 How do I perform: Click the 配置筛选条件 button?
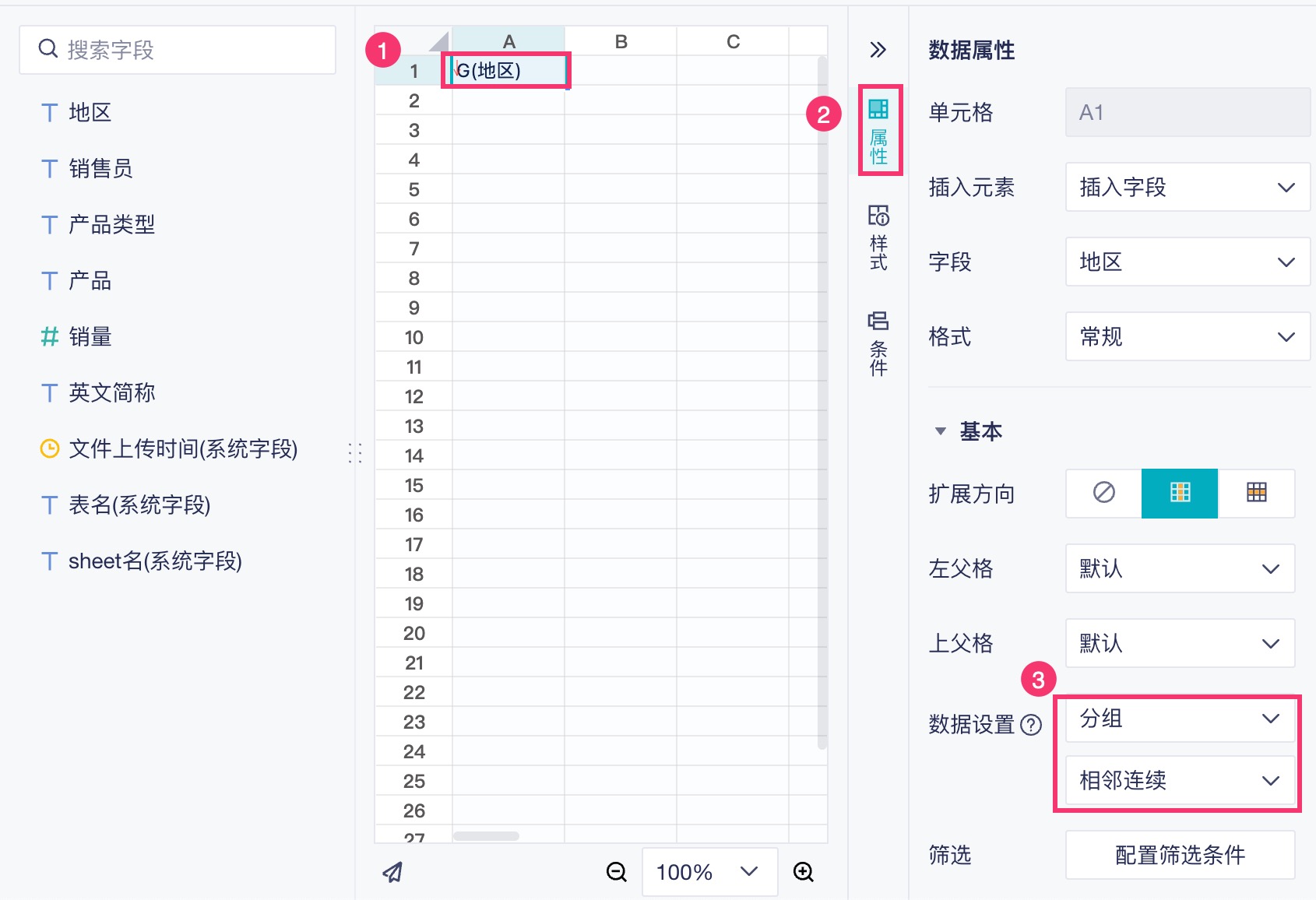pyautogui.click(x=1180, y=855)
